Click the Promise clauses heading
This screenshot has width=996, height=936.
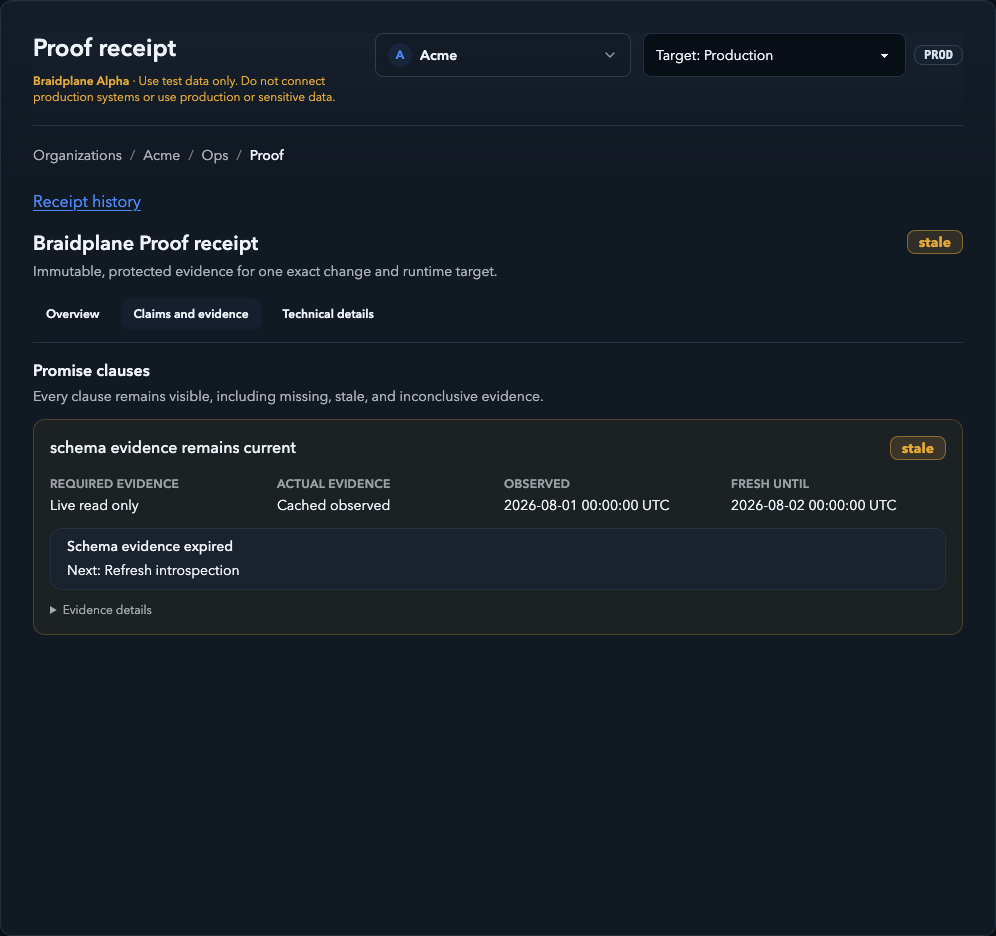coord(91,371)
